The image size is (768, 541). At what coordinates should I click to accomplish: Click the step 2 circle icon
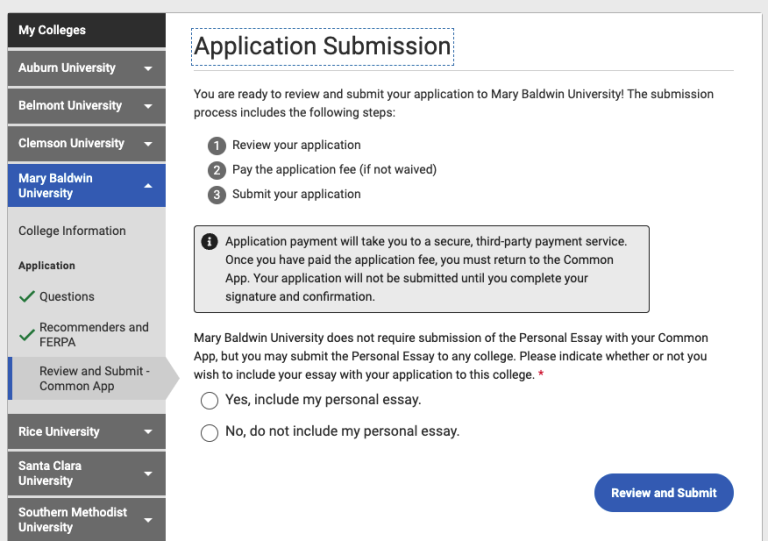coord(216,170)
